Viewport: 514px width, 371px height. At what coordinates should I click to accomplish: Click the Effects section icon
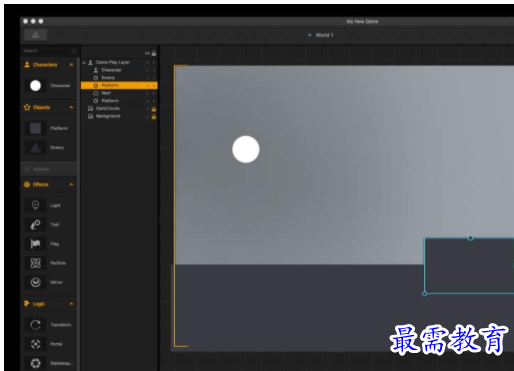coord(27,185)
